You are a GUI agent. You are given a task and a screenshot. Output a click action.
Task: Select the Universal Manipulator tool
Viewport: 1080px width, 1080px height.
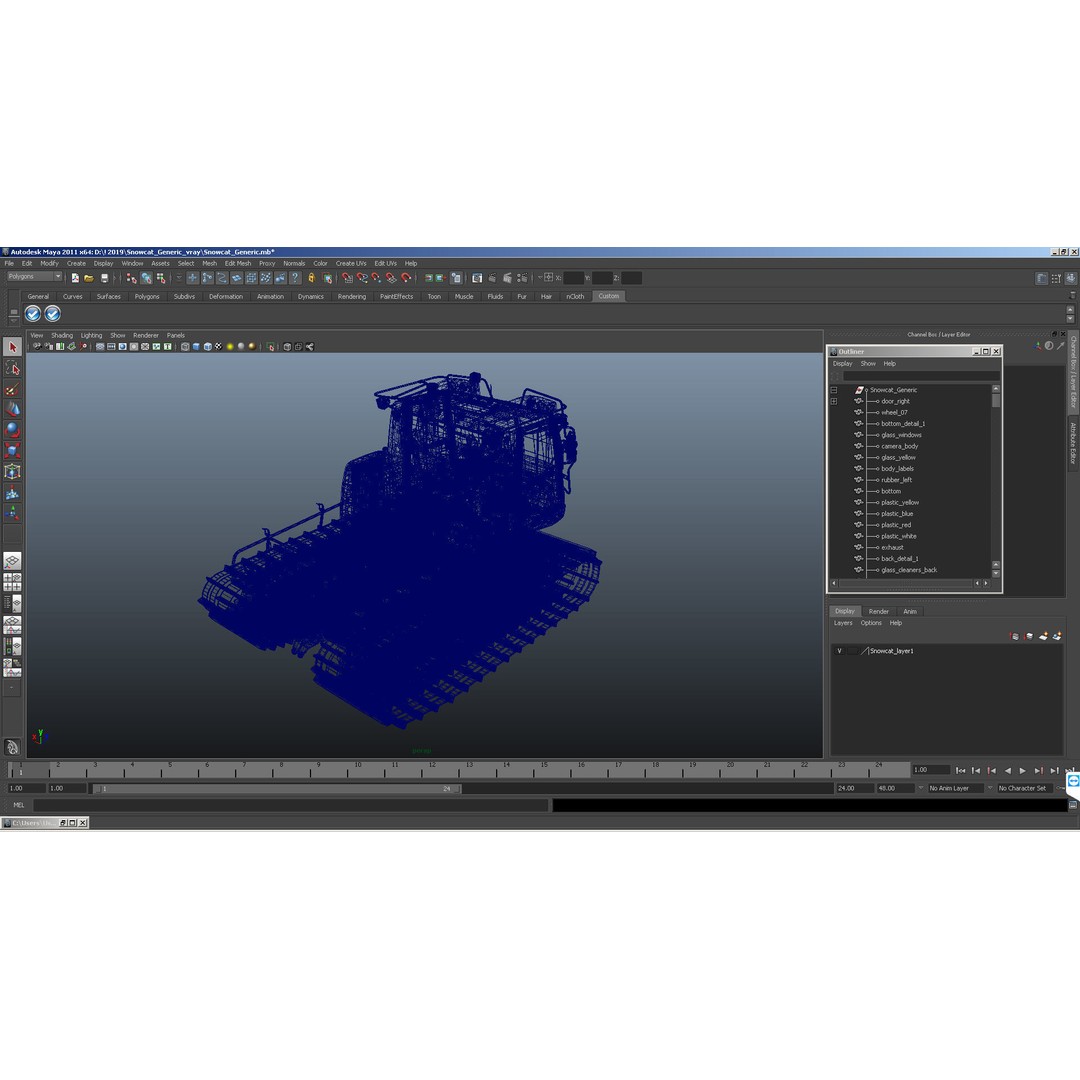[x=12, y=472]
